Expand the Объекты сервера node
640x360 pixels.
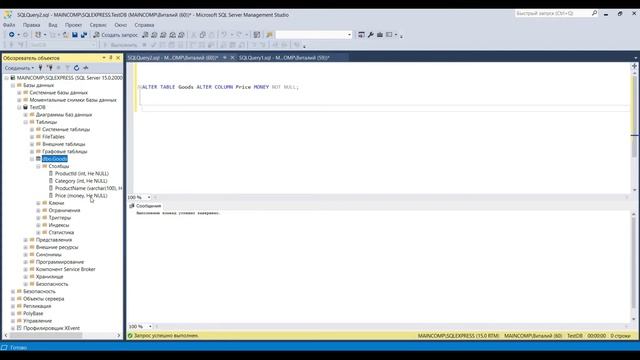click(x=13, y=298)
